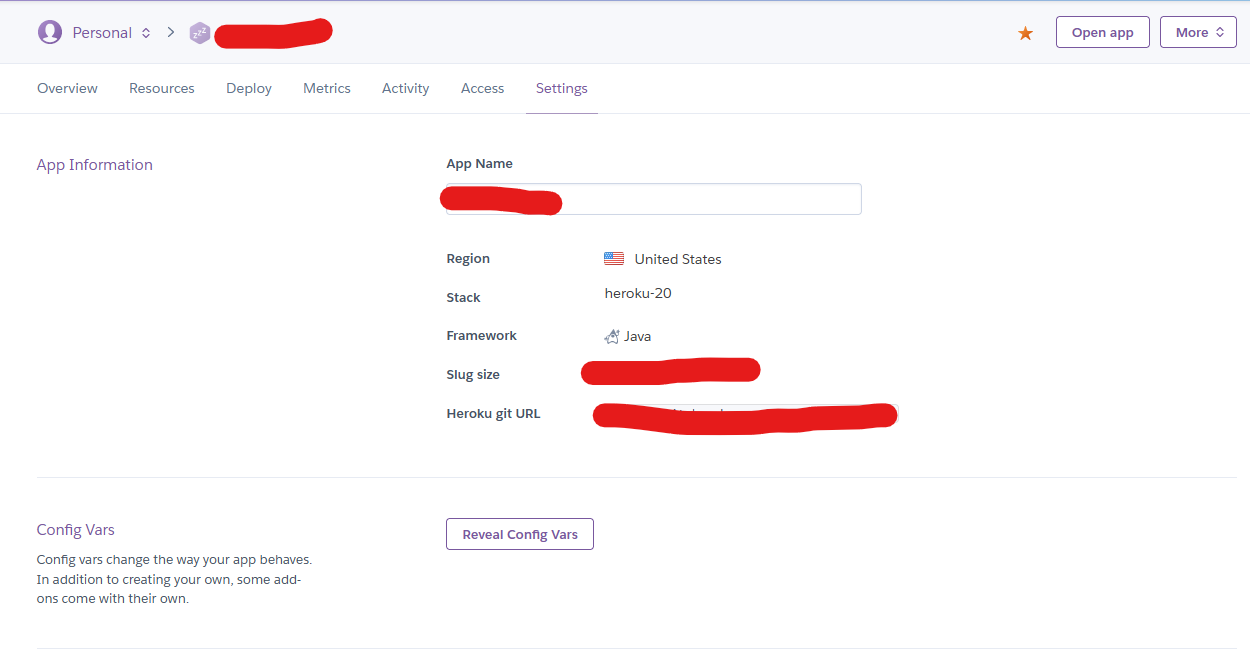Expand the More dropdown menu

click(x=1198, y=32)
